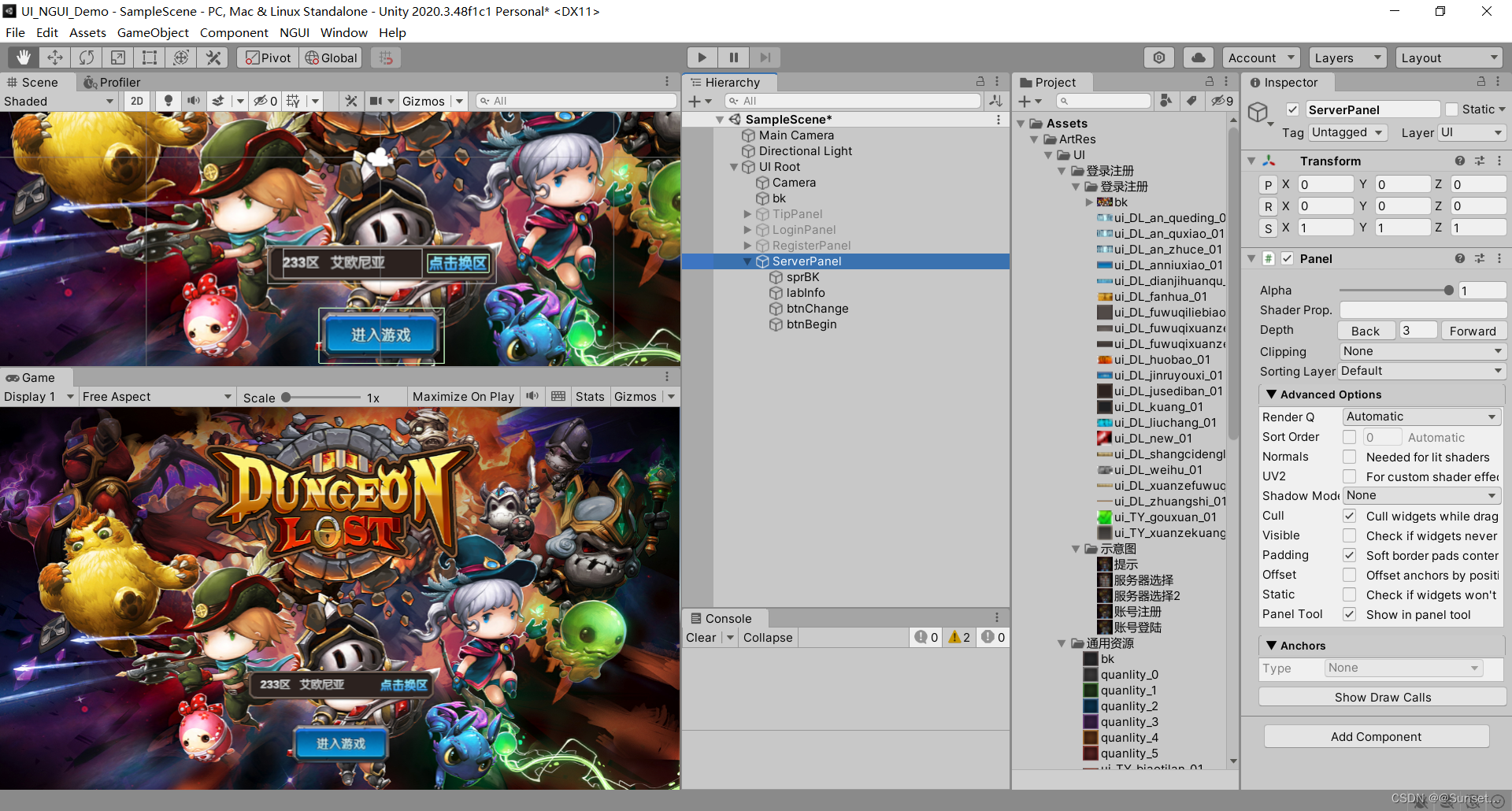Toggle Global handle rotation
The image size is (1512, 811).
[x=331, y=57]
